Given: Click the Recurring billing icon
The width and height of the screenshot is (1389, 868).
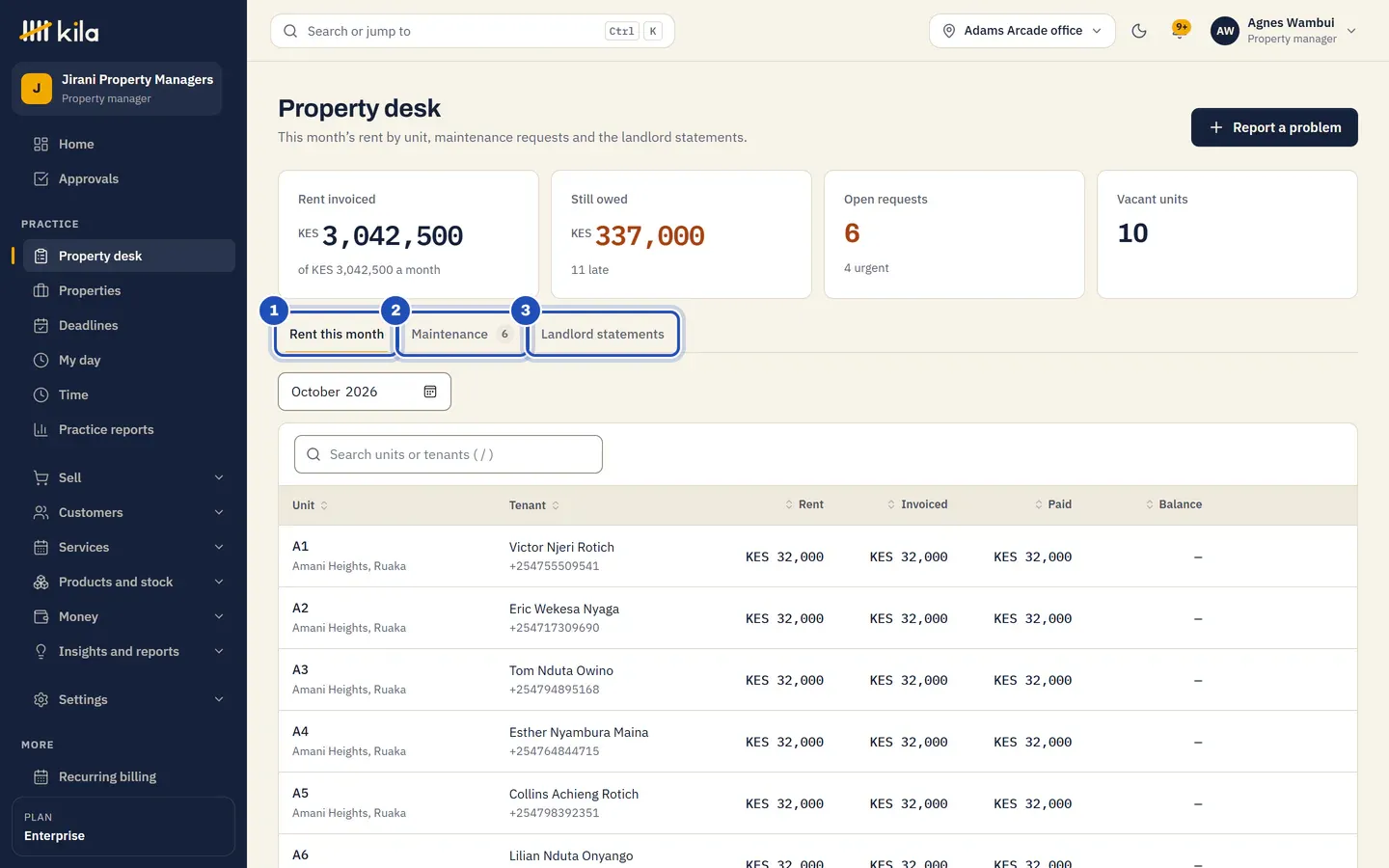Looking at the screenshot, I should click(x=41, y=776).
